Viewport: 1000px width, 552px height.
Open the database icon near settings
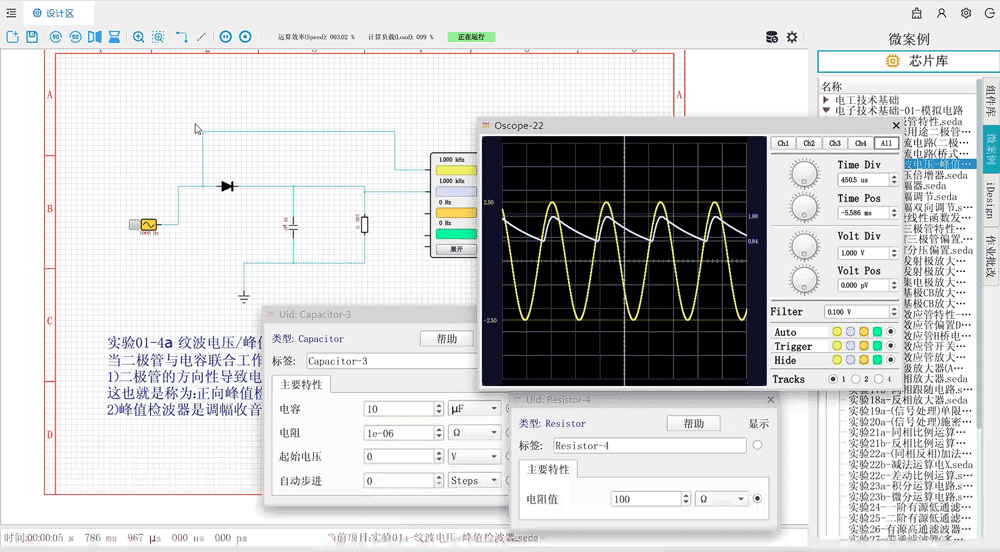point(772,37)
